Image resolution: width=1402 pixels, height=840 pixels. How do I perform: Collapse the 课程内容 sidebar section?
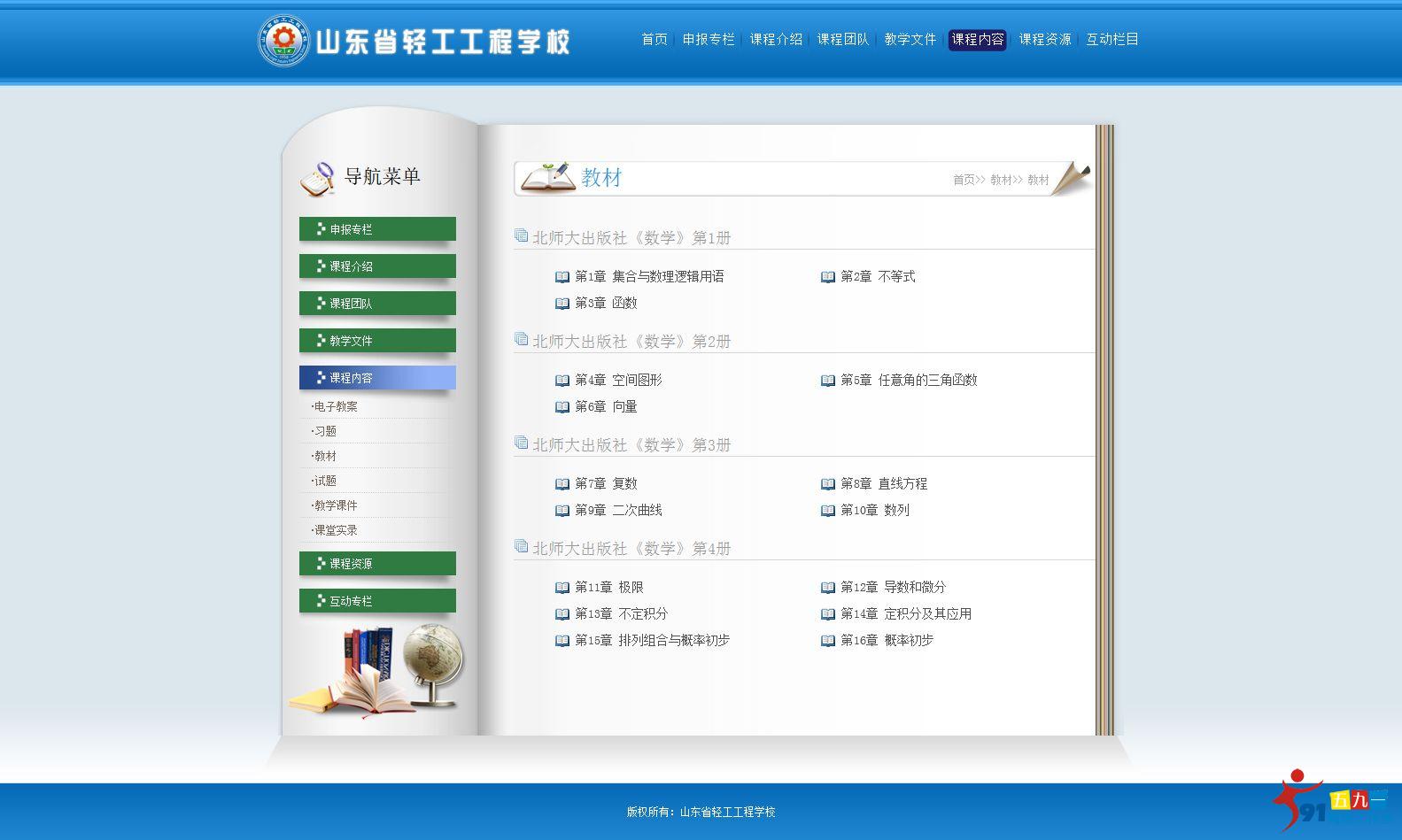point(377,378)
